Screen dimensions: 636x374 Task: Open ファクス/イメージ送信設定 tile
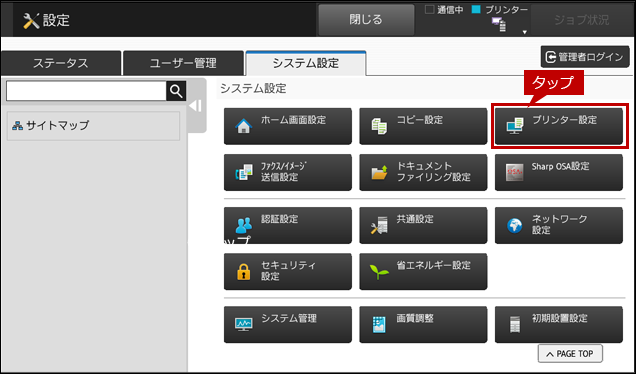(288, 172)
